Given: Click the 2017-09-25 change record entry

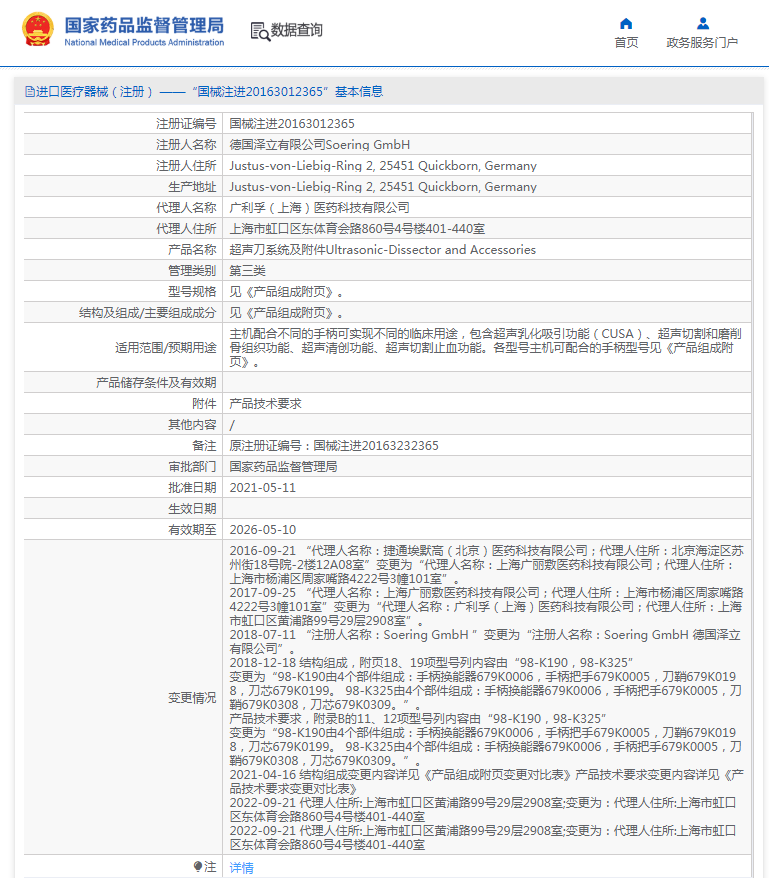Looking at the screenshot, I should [486, 606].
